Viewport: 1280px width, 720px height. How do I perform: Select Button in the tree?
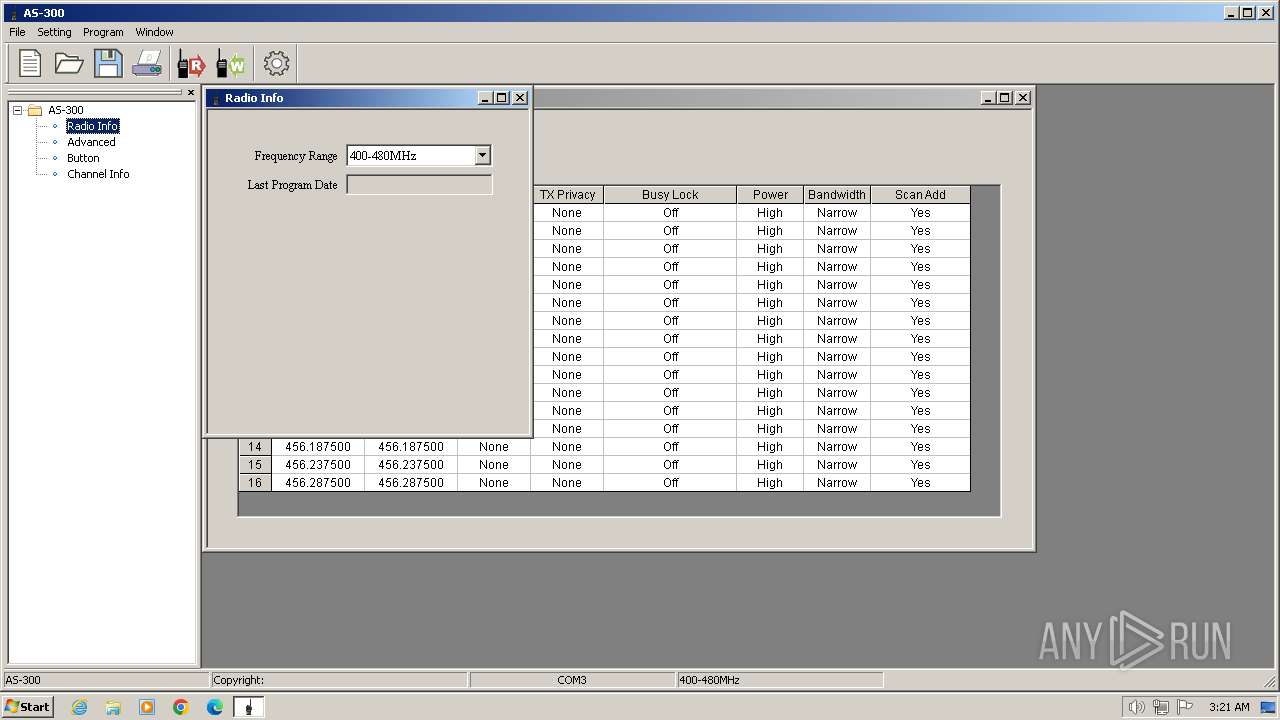point(83,158)
